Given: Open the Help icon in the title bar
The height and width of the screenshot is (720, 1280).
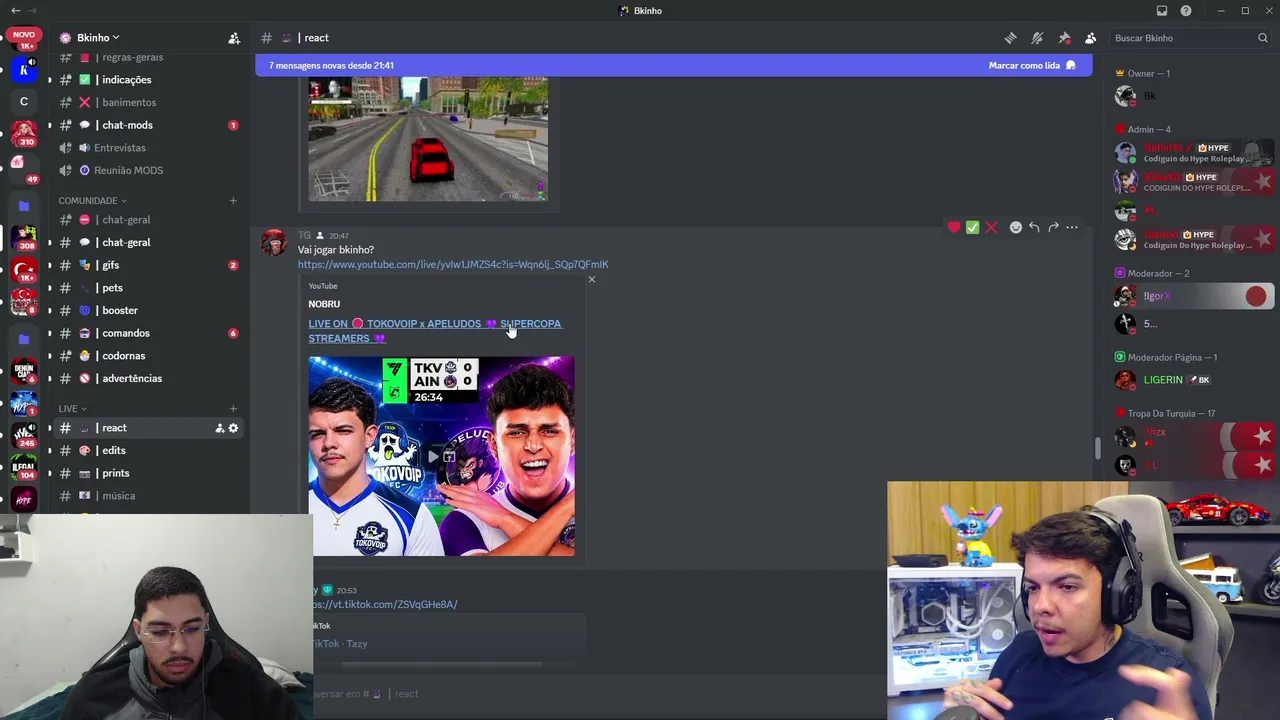Looking at the screenshot, I should pos(1186,11).
